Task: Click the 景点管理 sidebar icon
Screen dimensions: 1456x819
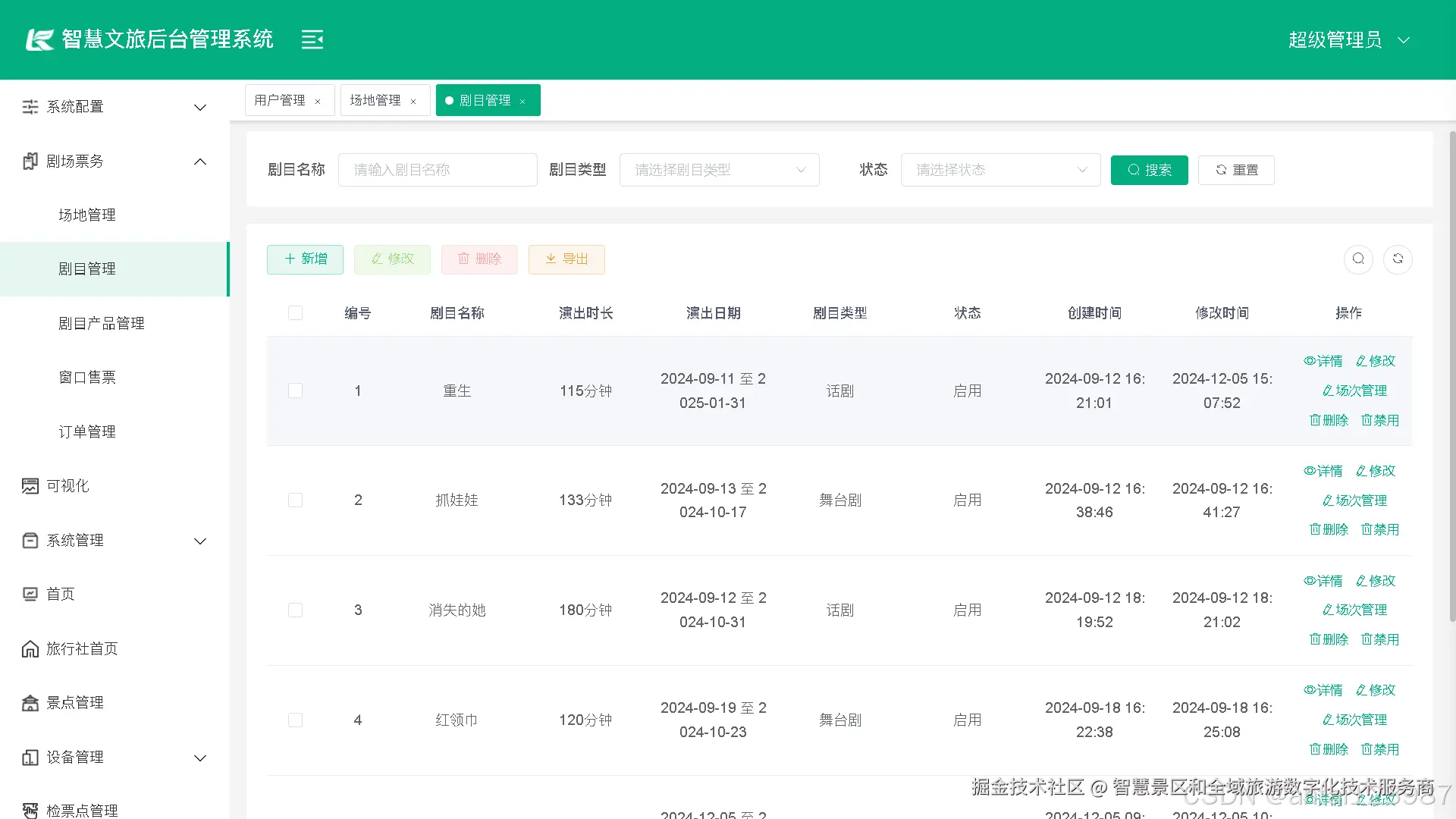Action: [30, 703]
